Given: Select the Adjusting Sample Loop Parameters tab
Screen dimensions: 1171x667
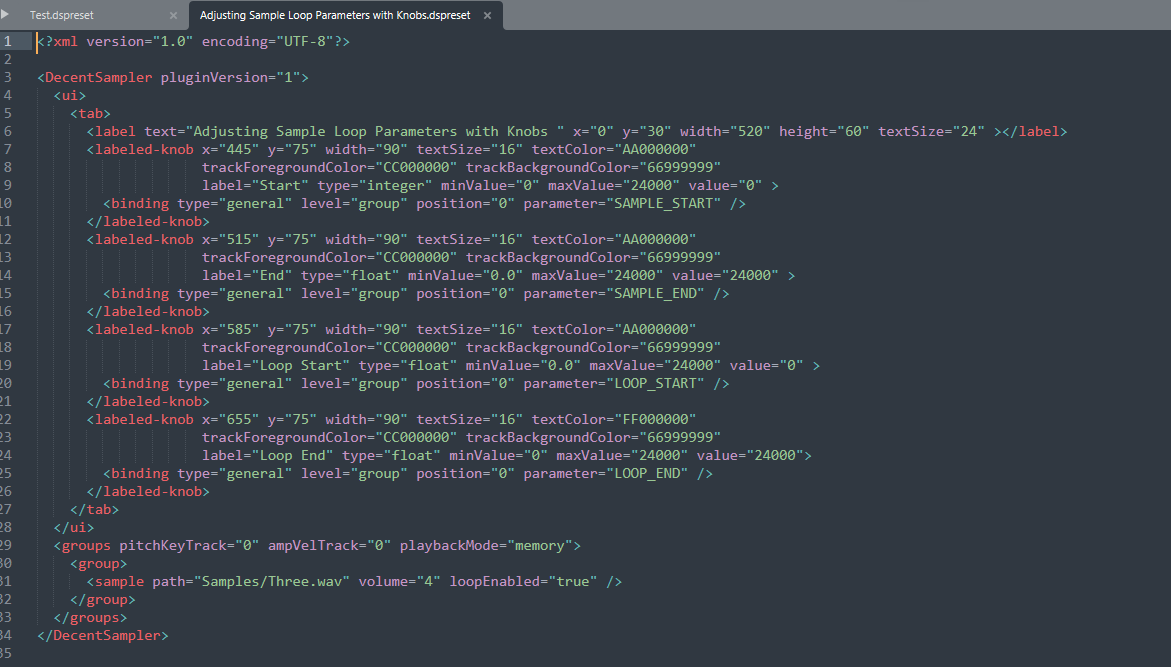Looking at the screenshot, I should (335, 15).
